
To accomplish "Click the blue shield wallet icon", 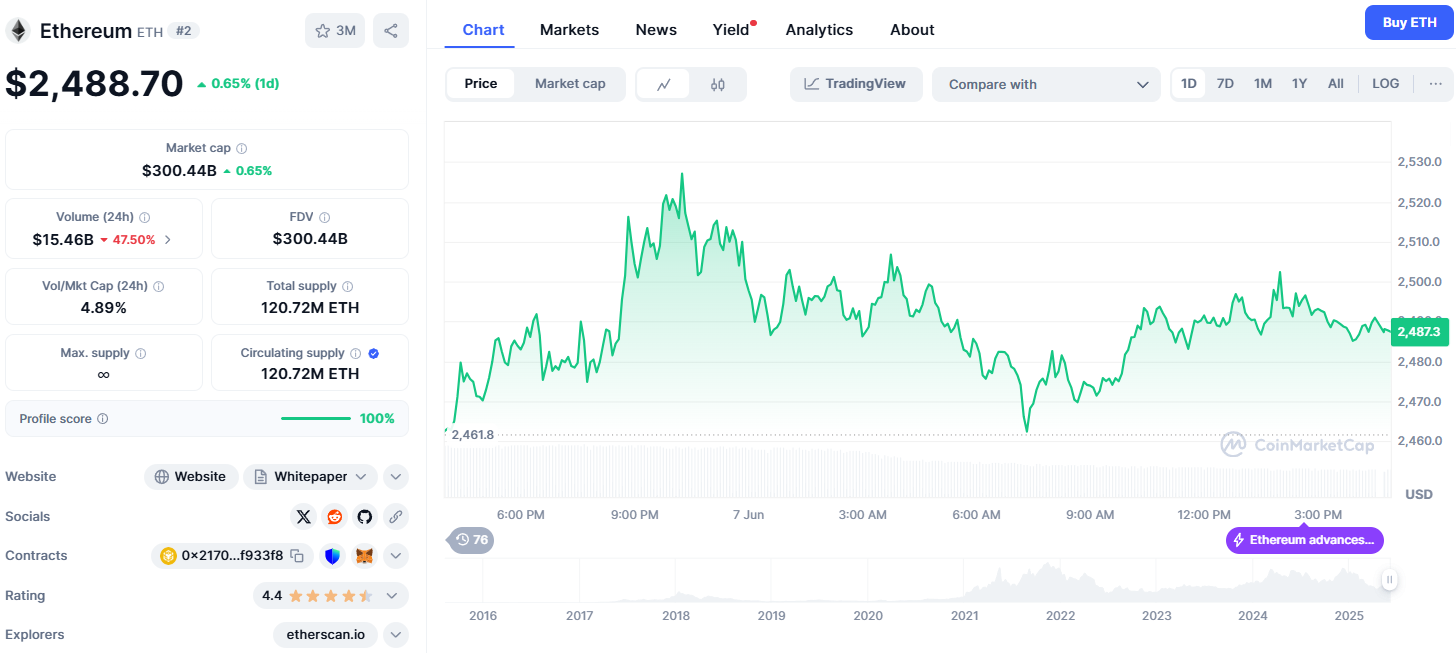I will pyautogui.click(x=332, y=555).
